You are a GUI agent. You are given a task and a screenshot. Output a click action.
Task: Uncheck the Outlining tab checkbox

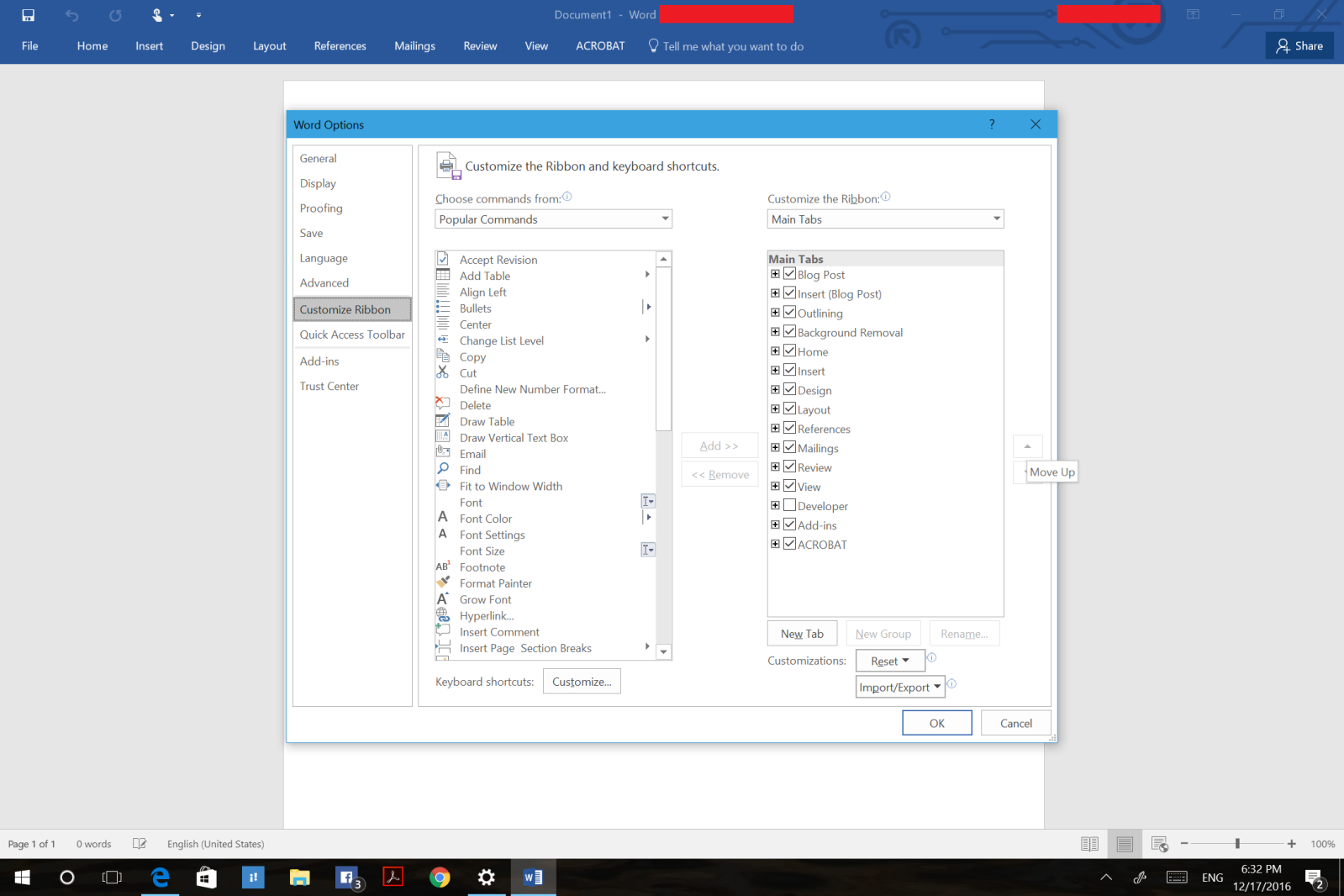[789, 313]
